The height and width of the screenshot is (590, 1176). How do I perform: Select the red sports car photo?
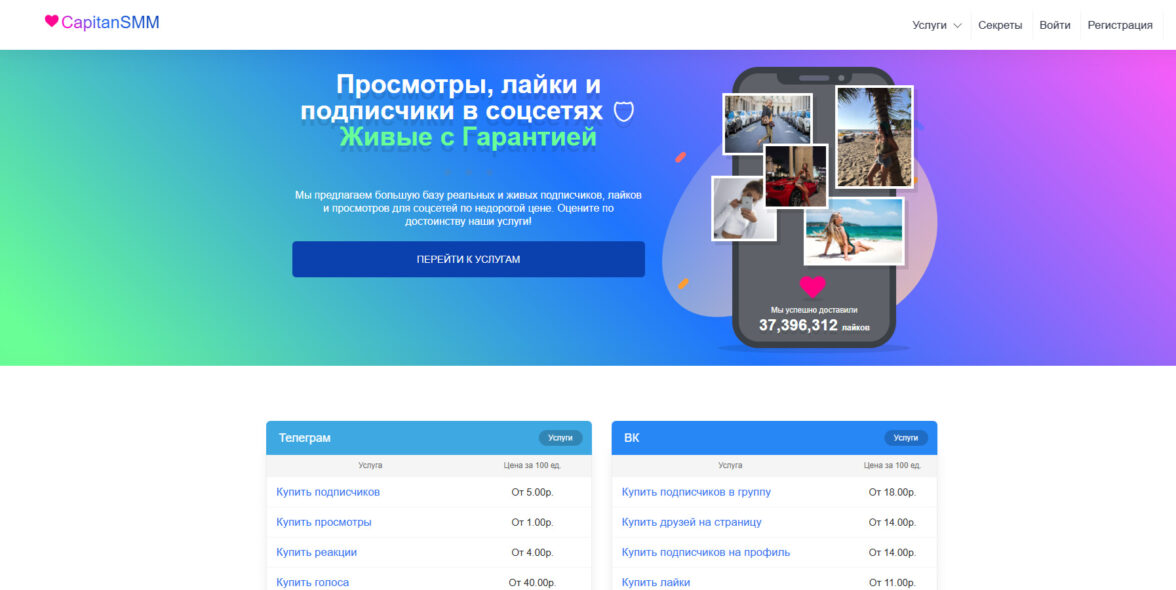(x=796, y=176)
